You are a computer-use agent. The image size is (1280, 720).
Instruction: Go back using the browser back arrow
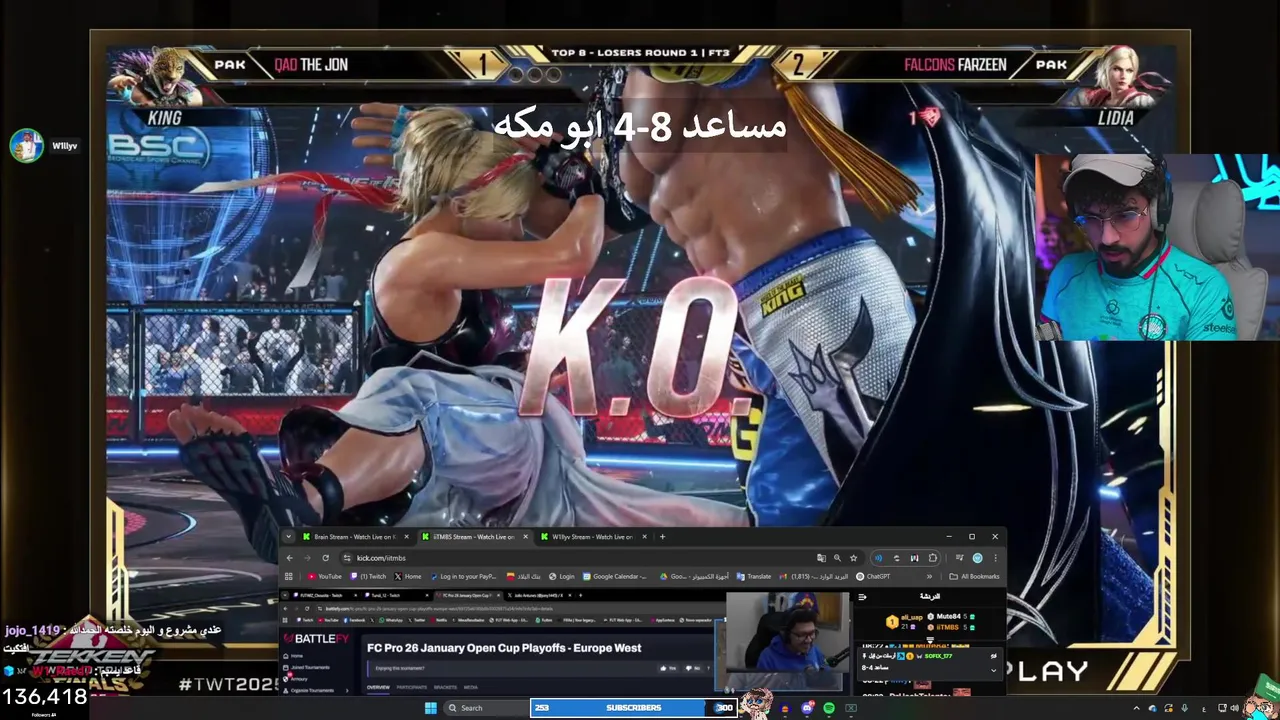[x=289, y=558]
